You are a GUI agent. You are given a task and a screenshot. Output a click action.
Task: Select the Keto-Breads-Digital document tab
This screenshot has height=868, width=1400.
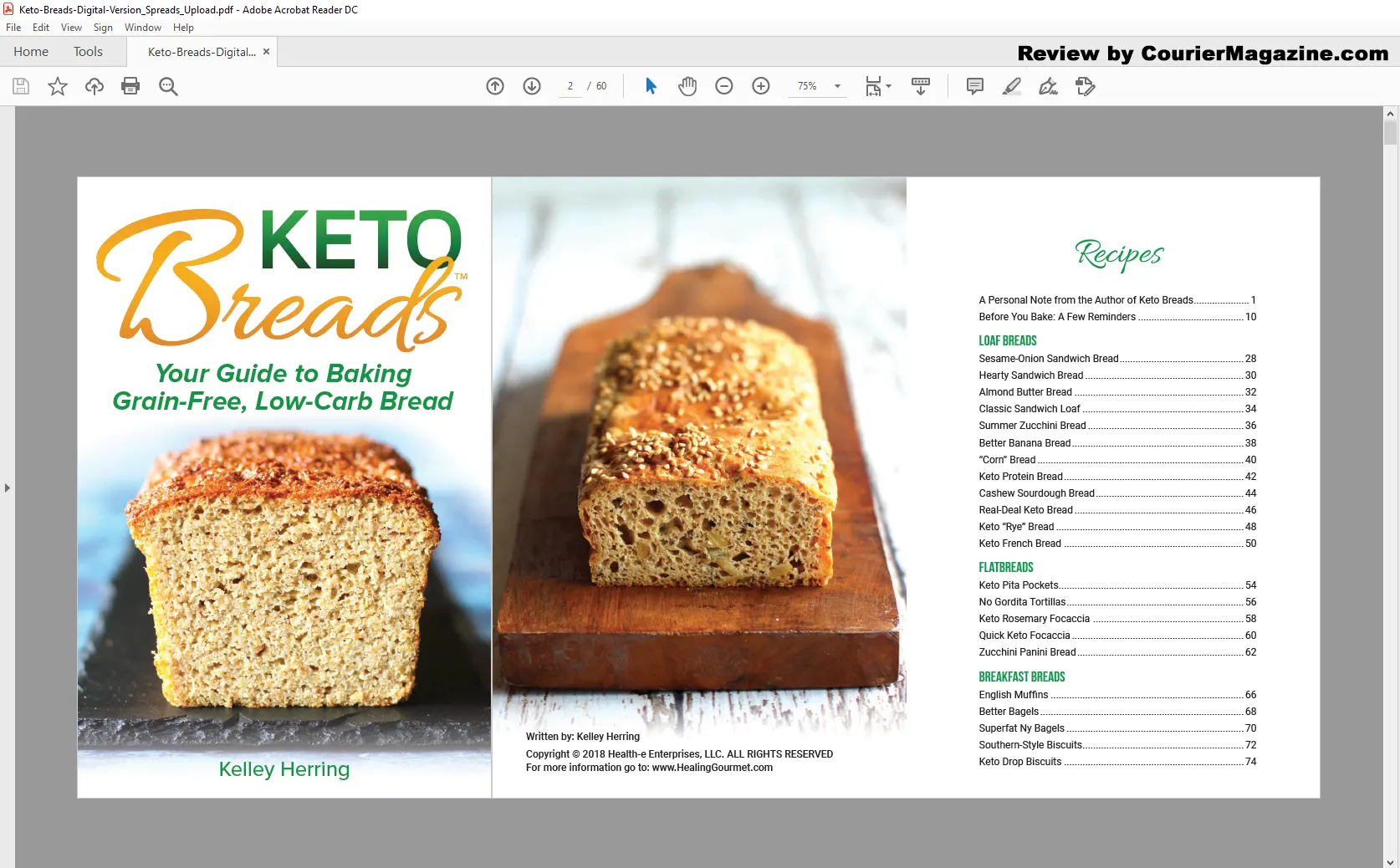click(202, 52)
